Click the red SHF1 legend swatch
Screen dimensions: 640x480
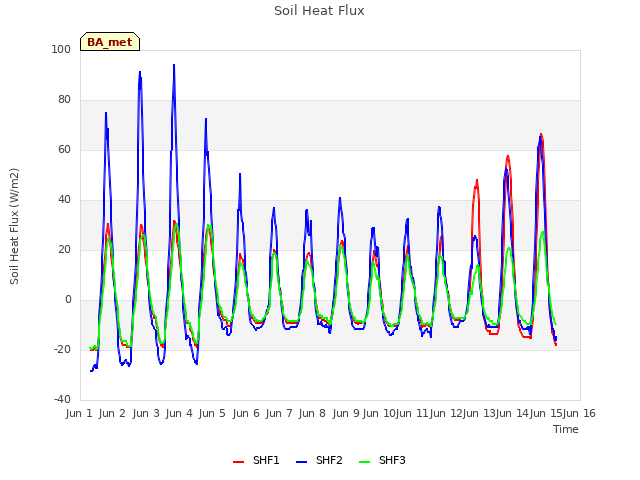click(x=238, y=462)
